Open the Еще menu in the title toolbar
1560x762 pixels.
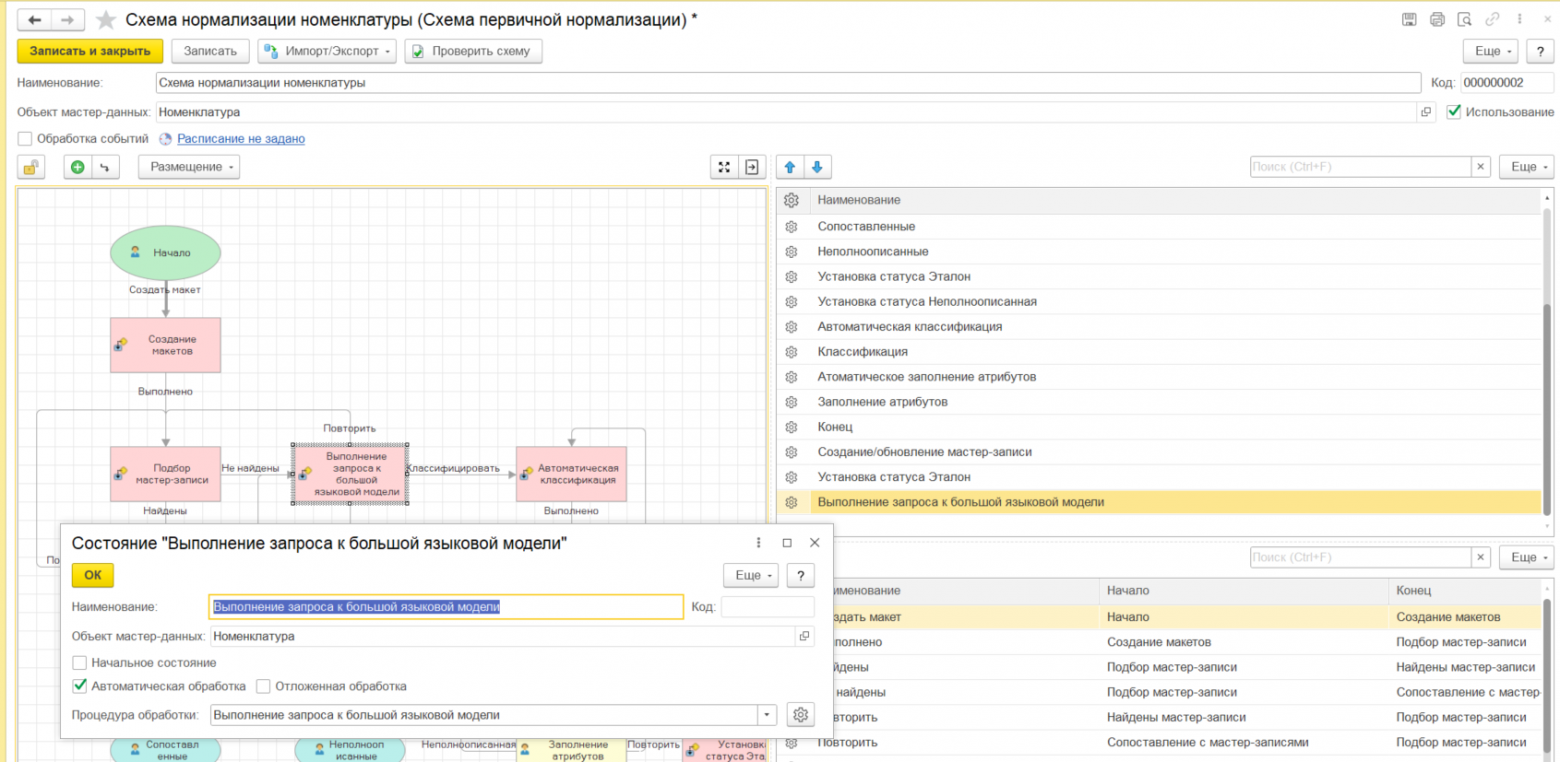tap(1490, 51)
